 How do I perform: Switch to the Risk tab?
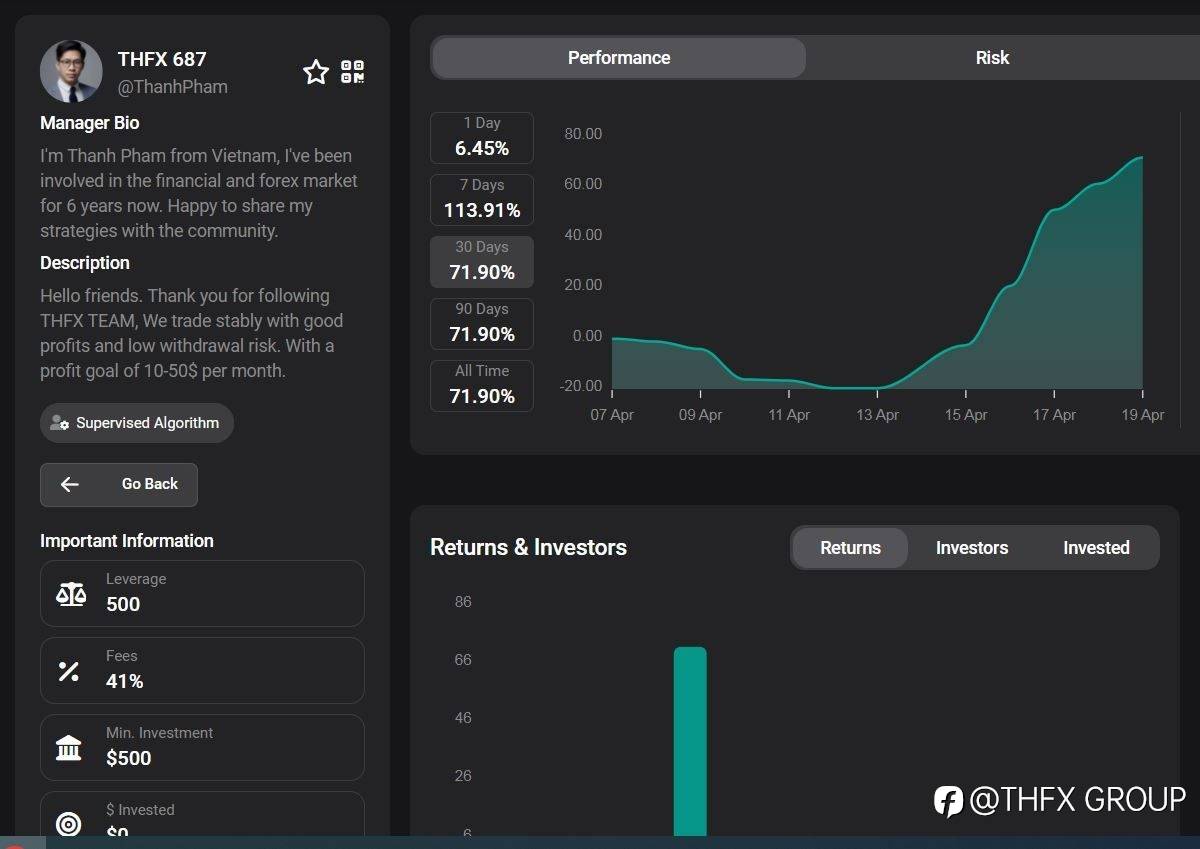[992, 58]
